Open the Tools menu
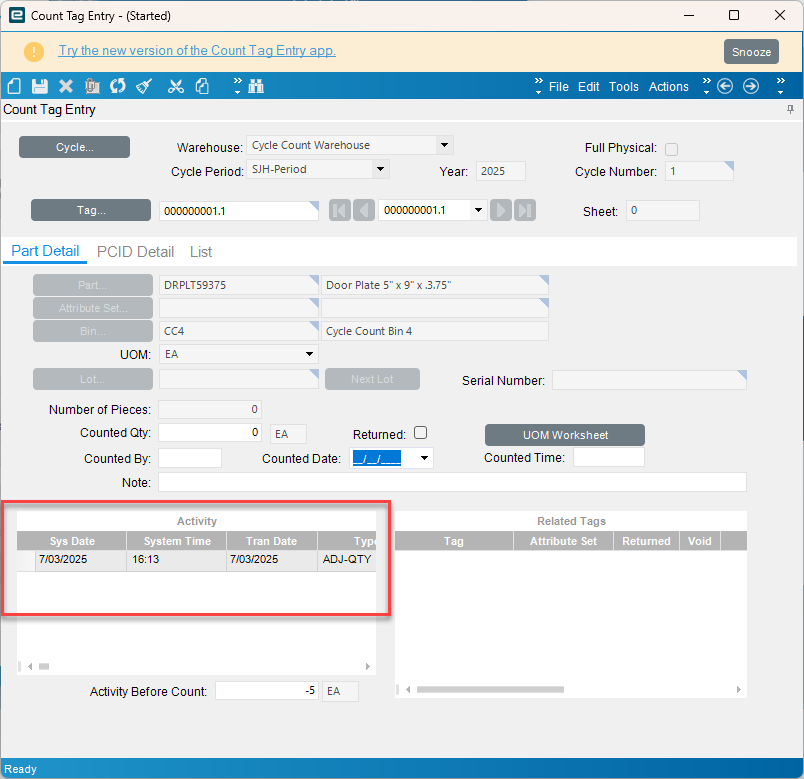The image size is (804, 779). pos(624,87)
